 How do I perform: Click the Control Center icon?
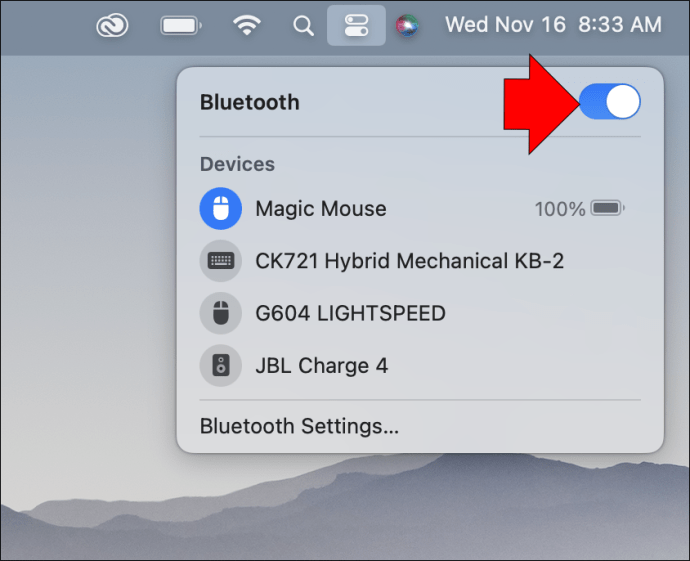(356, 25)
